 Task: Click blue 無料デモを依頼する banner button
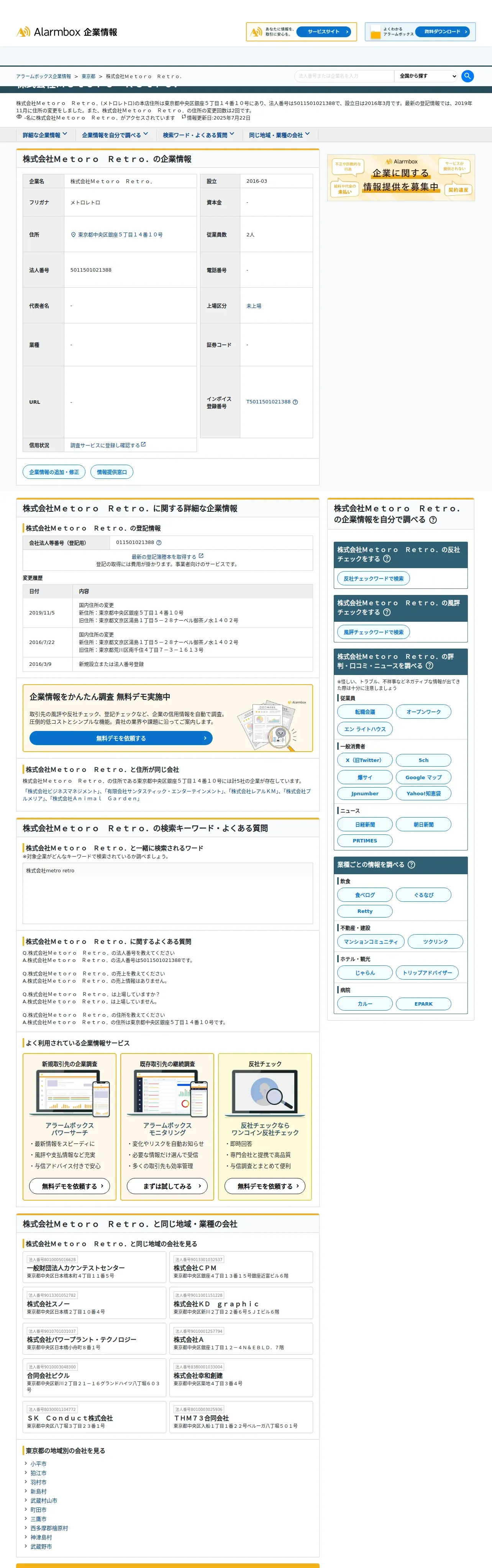point(121,738)
